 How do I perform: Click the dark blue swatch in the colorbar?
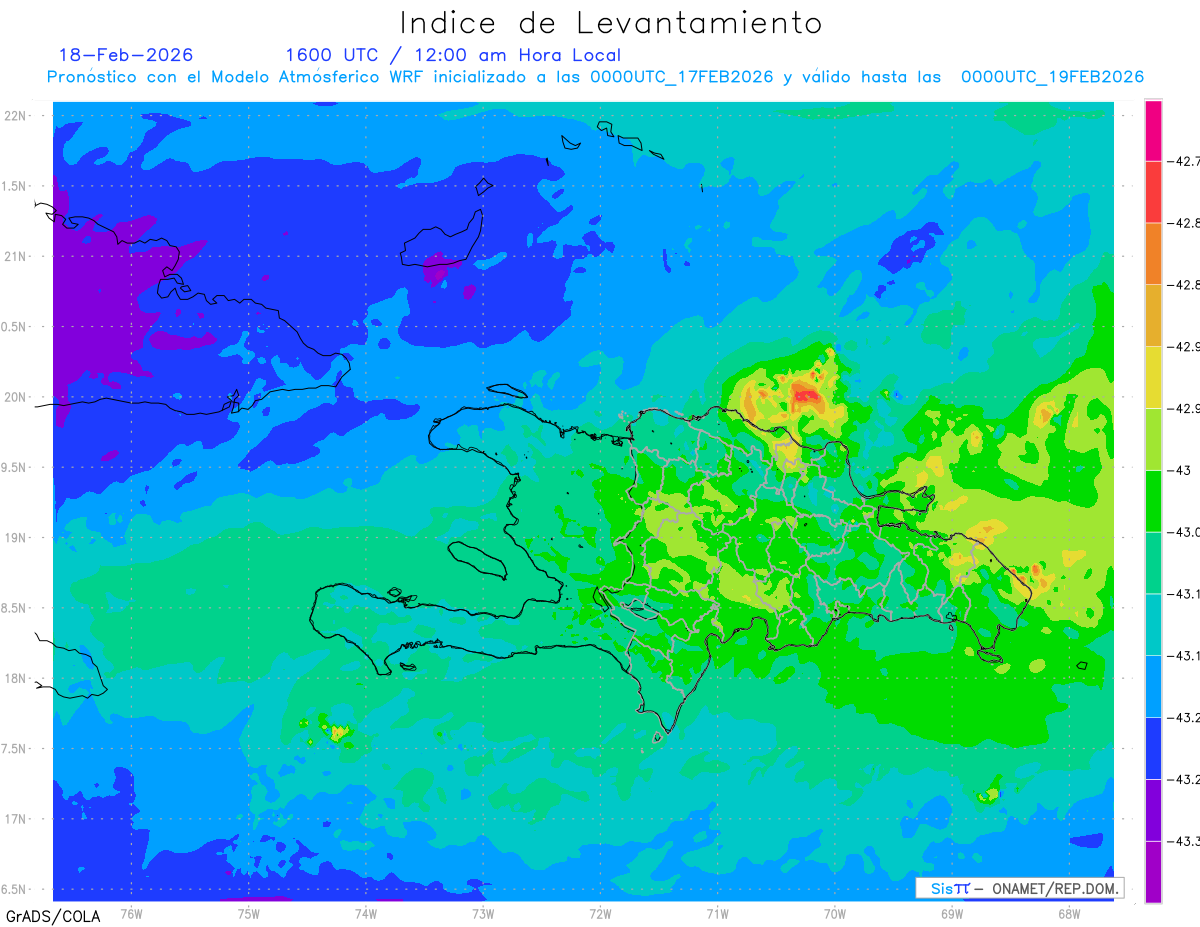[x=1153, y=748]
